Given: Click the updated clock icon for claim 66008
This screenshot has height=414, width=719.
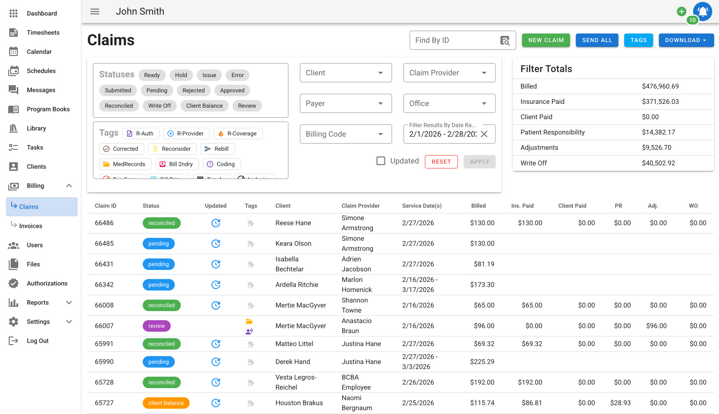Looking at the screenshot, I should pos(216,305).
